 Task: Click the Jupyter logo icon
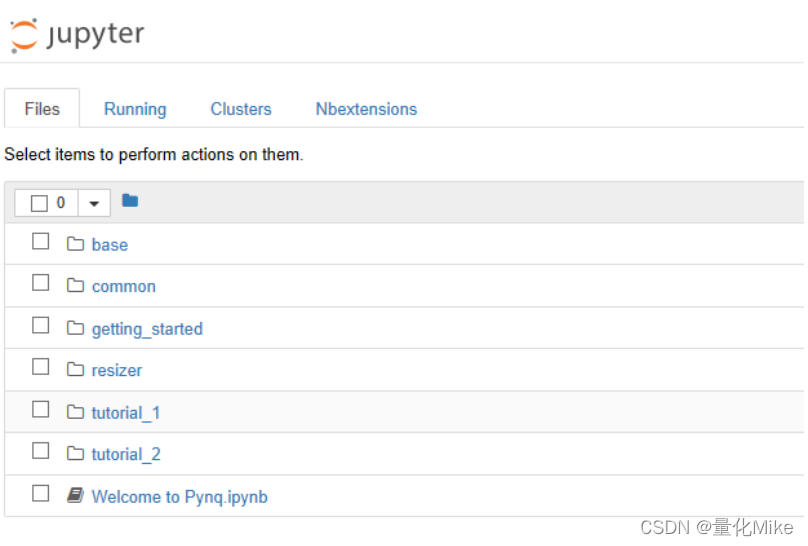(24, 35)
